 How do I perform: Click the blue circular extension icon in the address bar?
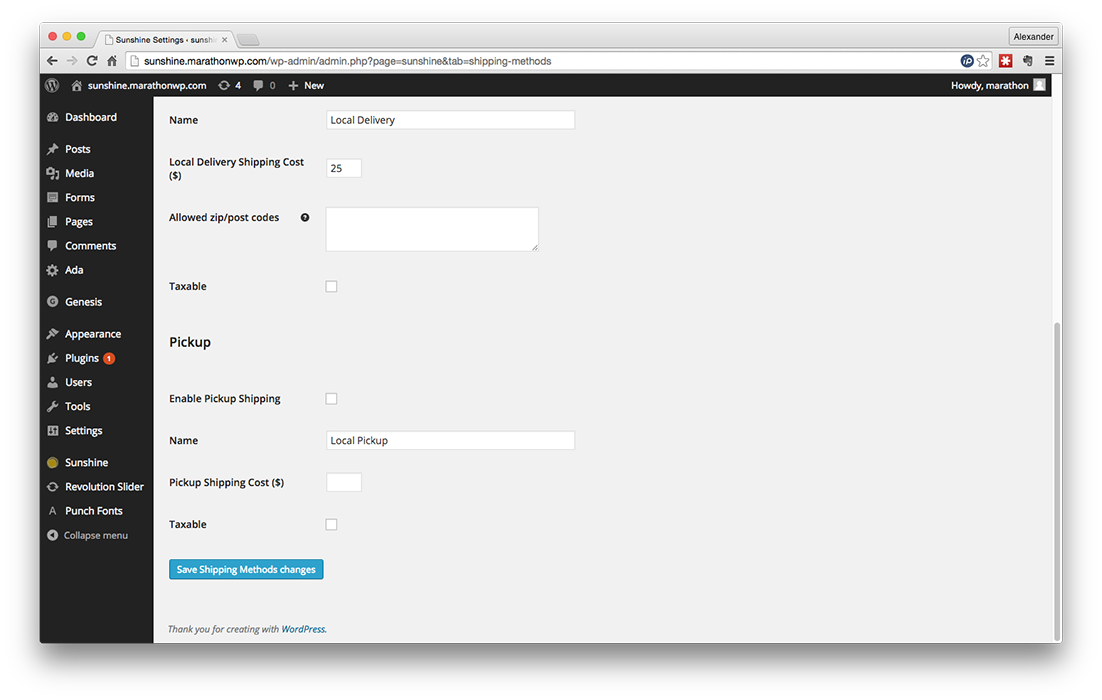967,61
